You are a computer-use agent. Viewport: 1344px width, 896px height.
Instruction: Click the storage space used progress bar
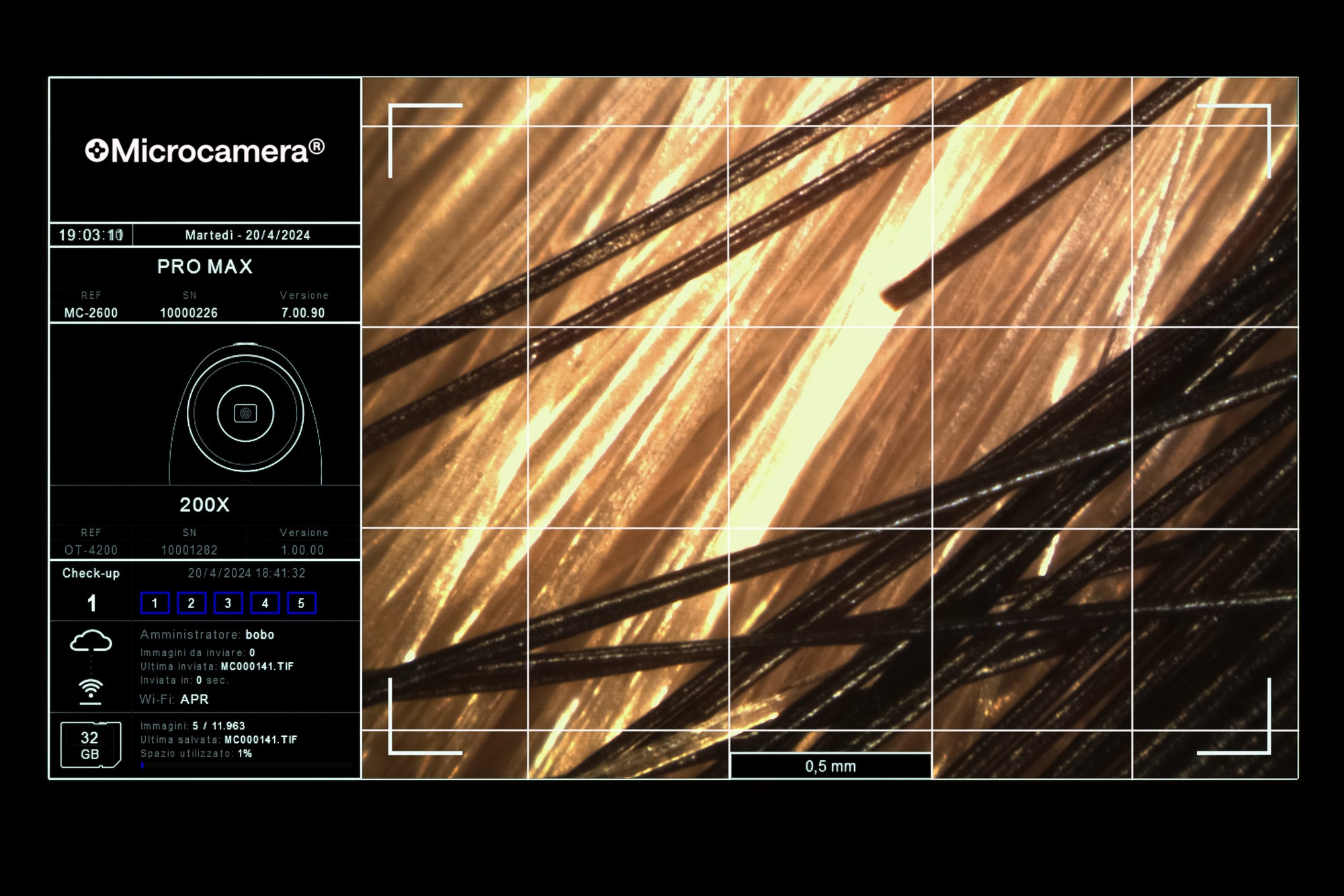(x=246, y=765)
